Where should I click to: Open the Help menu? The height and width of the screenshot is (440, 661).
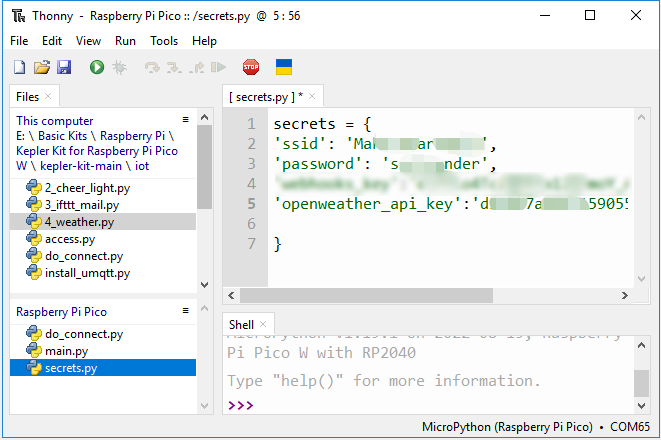click(204, 41)
